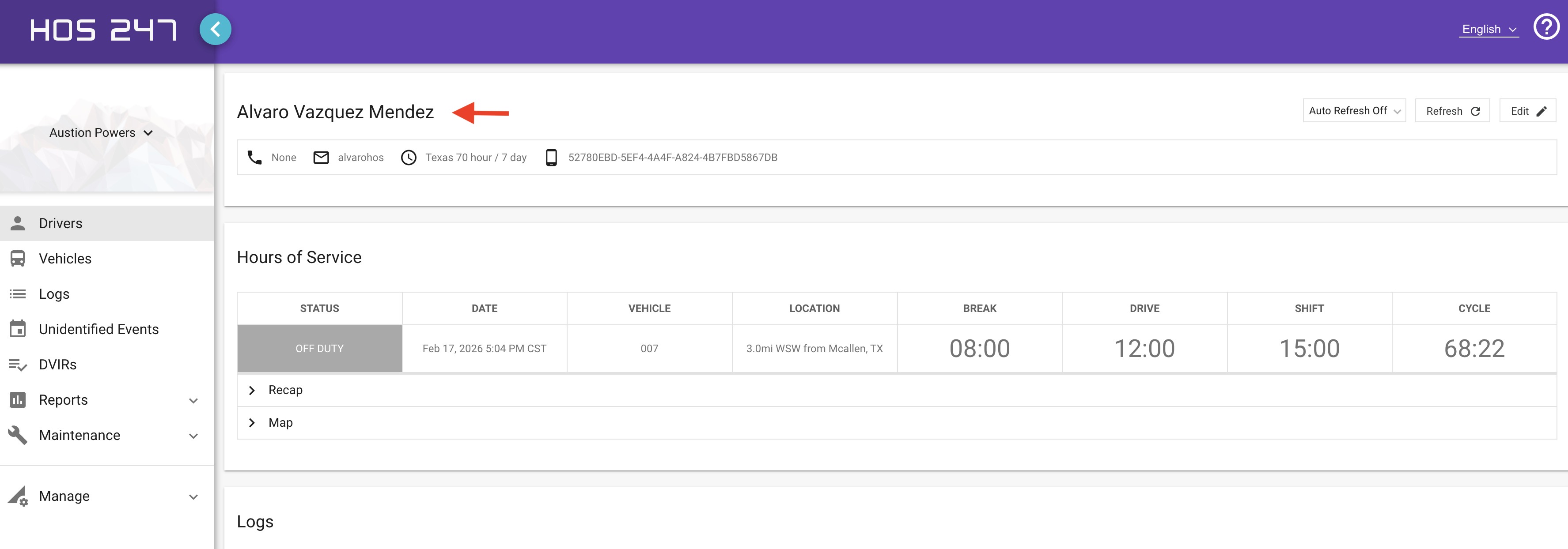Image resolution: width=1568 pixels, height=549 pixels.
Task: Click the Logs list icon
Action: click(x=18, y=293)
